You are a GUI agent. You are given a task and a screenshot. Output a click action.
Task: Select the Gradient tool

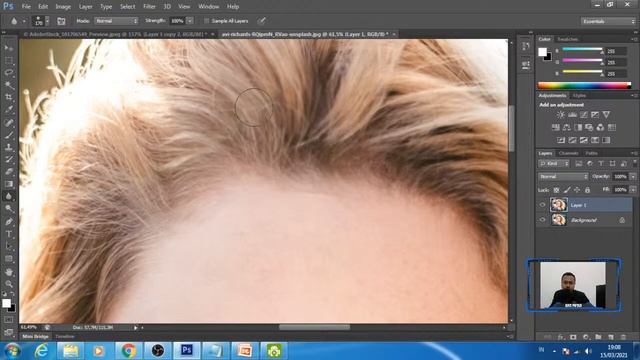click(9, 184)
